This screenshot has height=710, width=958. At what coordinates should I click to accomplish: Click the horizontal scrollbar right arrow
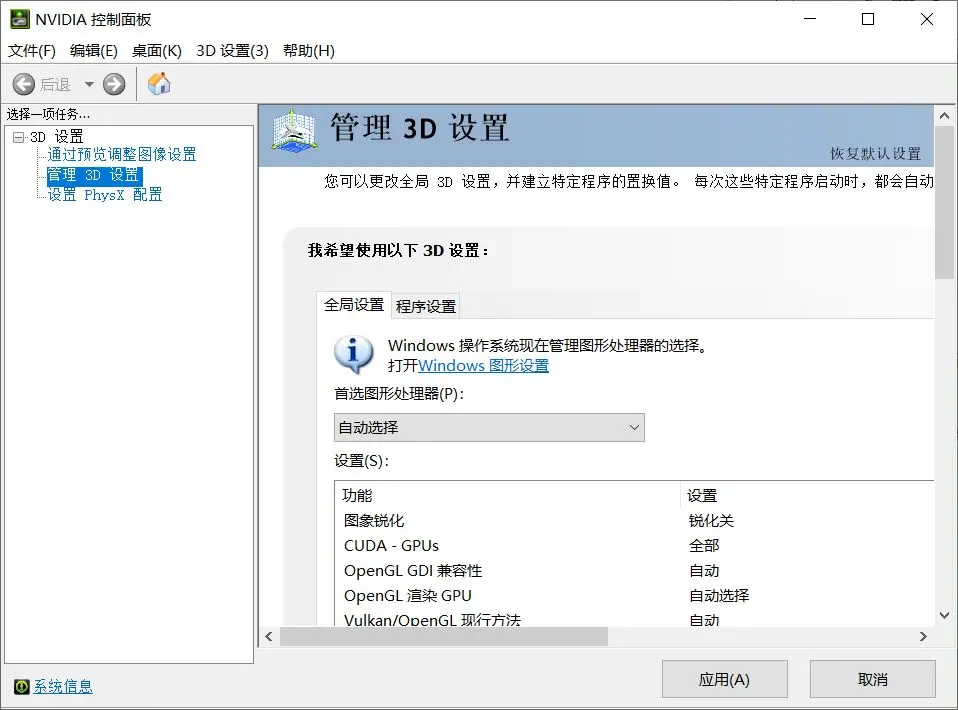click(923, 637)
